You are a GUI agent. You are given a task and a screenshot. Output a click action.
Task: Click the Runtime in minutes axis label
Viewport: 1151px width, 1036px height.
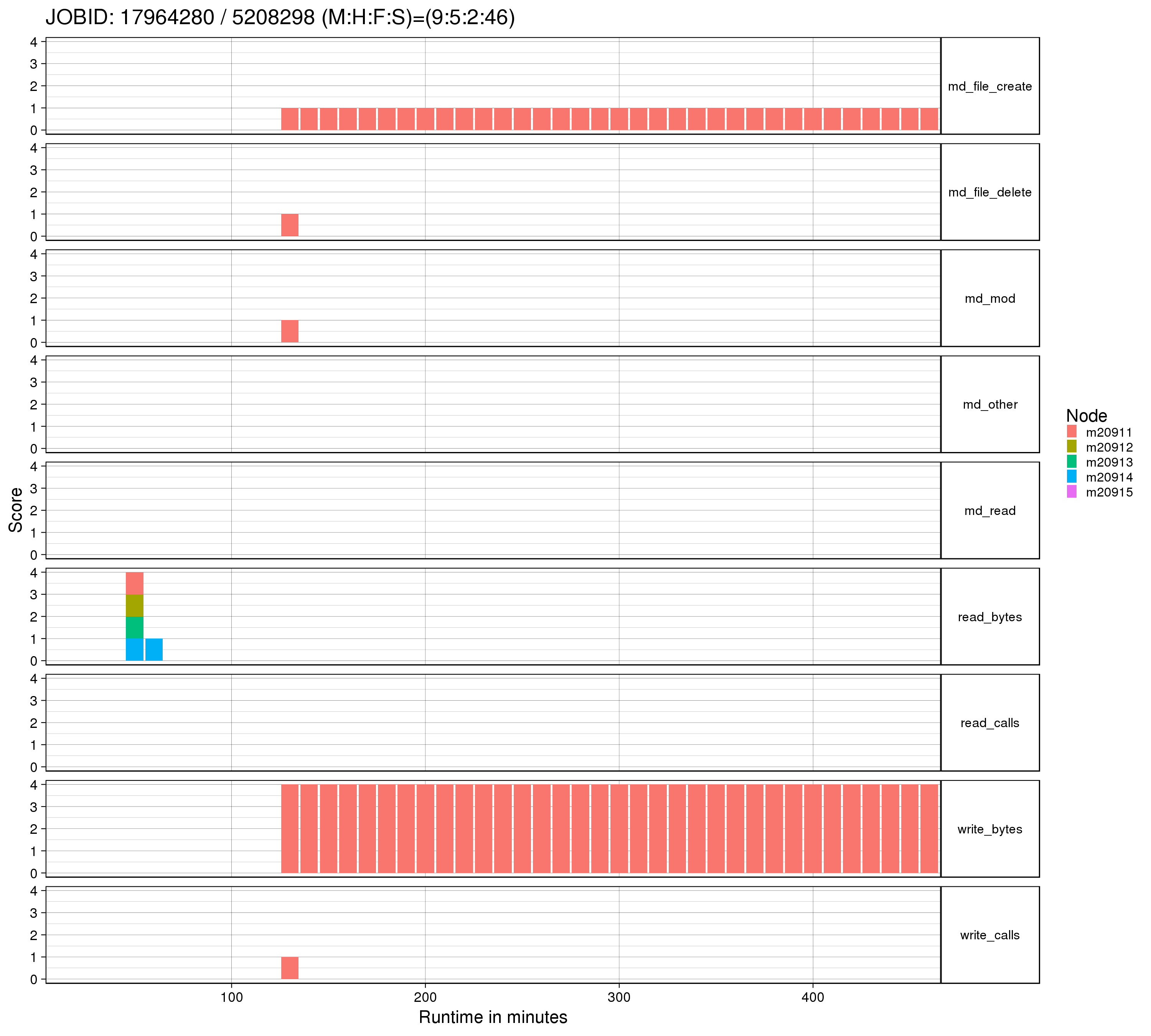(x=493, y=1017)
